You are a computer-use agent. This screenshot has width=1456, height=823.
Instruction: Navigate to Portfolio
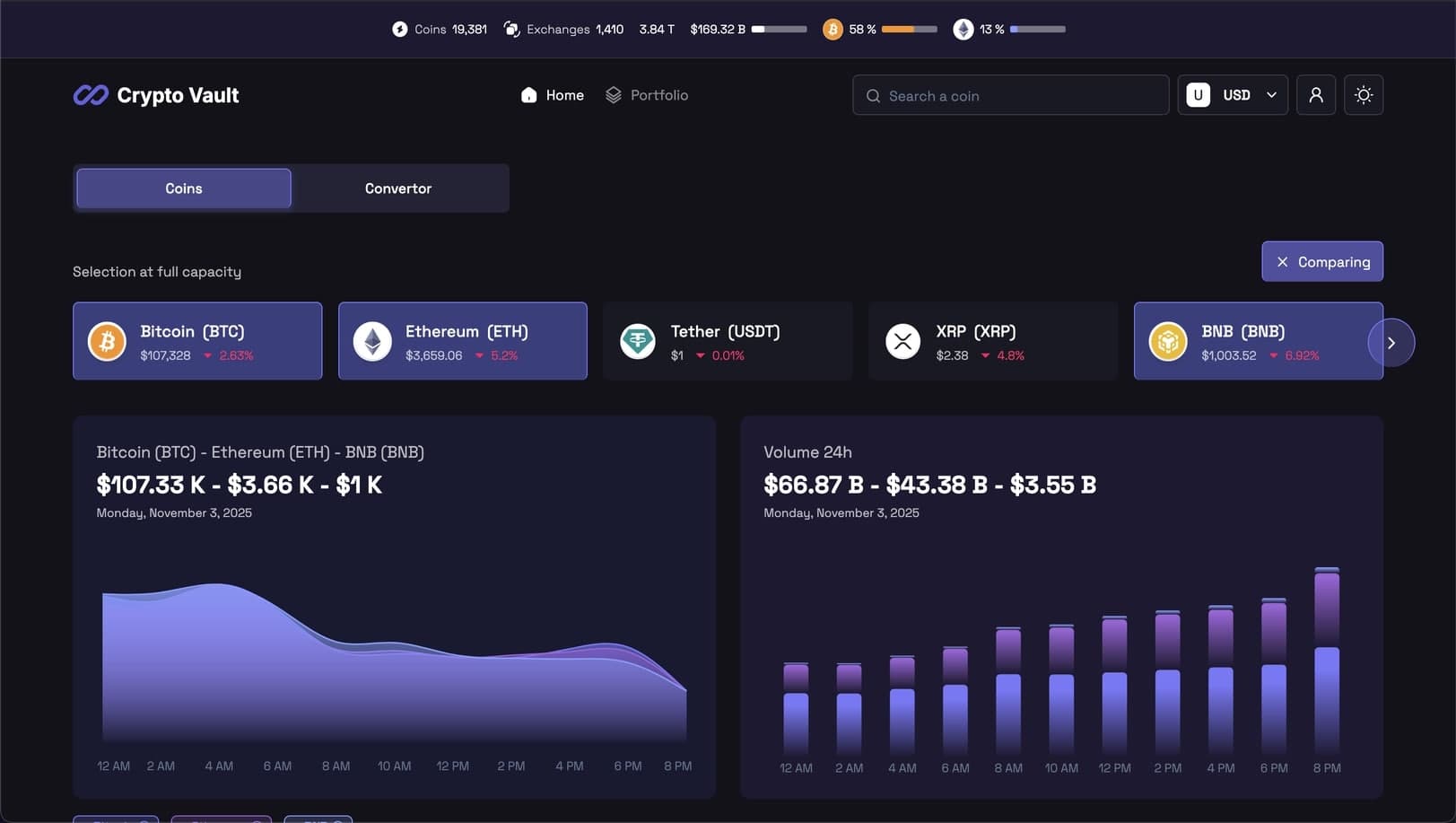pos(646,94)
